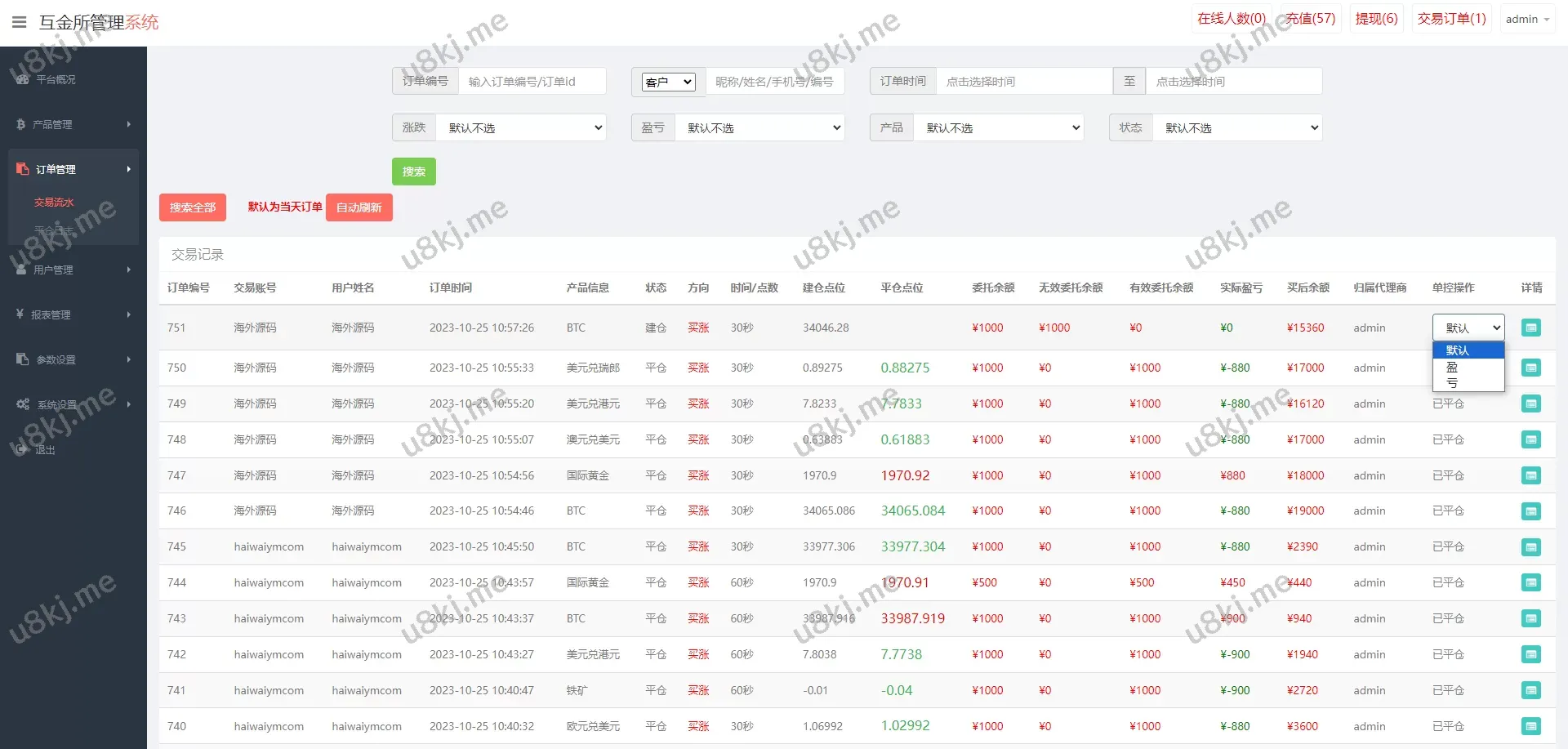The image size is (1568, 749).
Task: Click the platform overview sidebar icon
Action: [22, 79]
